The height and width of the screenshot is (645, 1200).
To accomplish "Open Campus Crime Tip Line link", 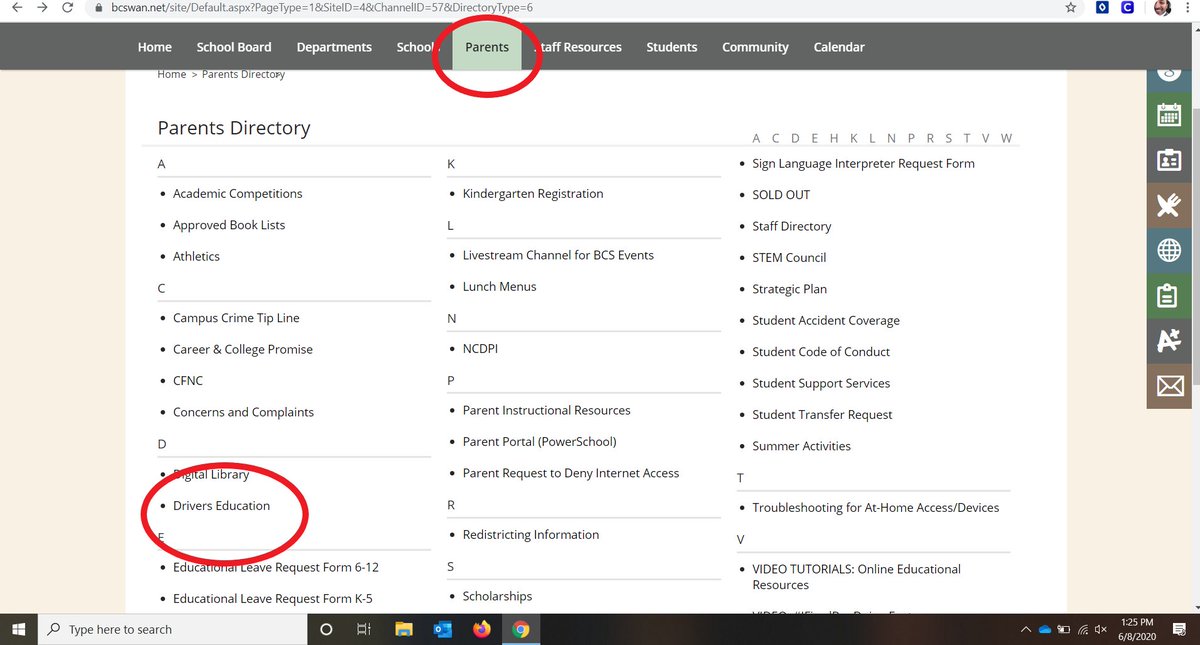I will 236,318.
